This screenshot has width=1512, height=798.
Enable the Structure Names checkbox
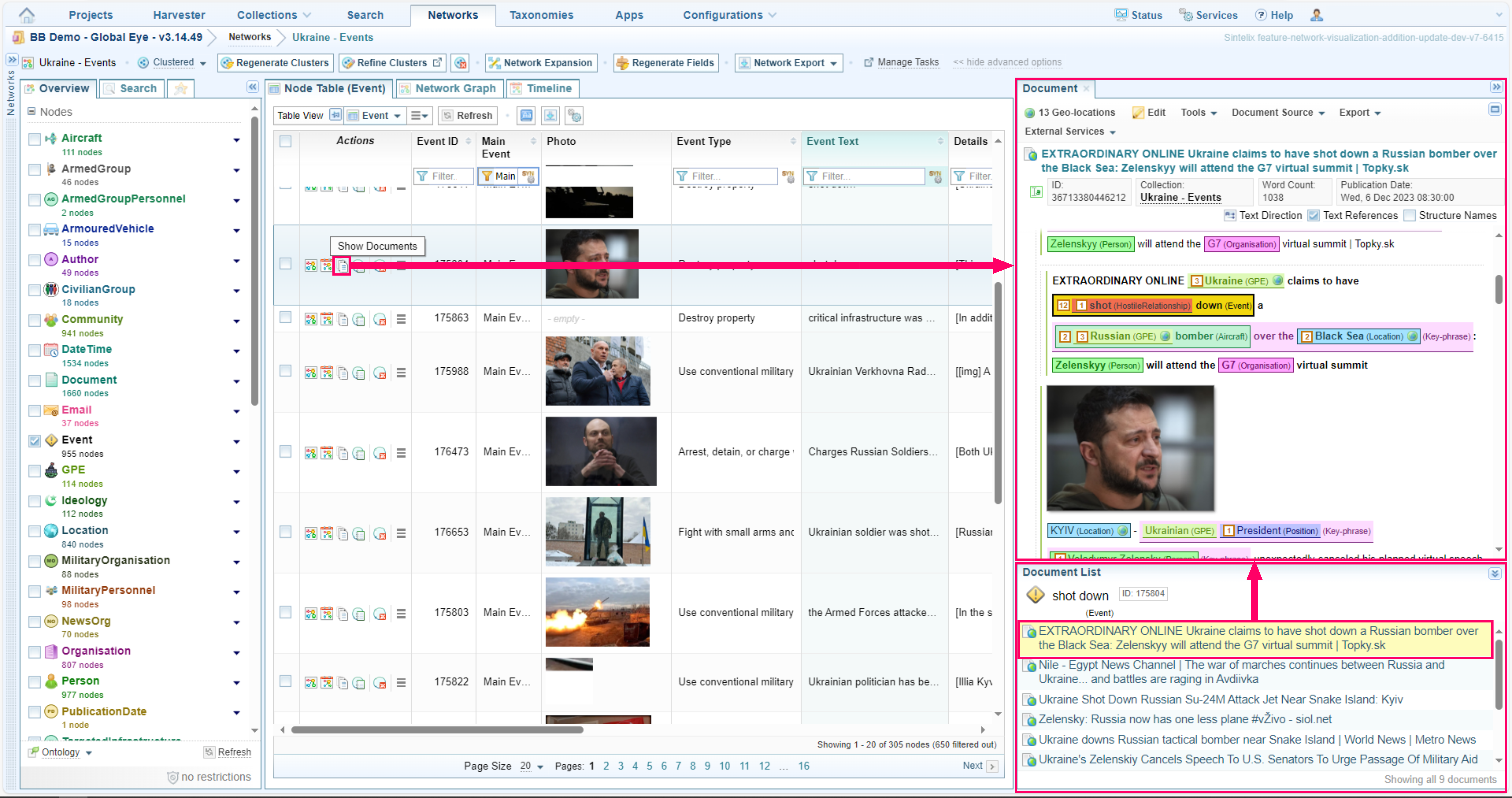click(1409, 216)
